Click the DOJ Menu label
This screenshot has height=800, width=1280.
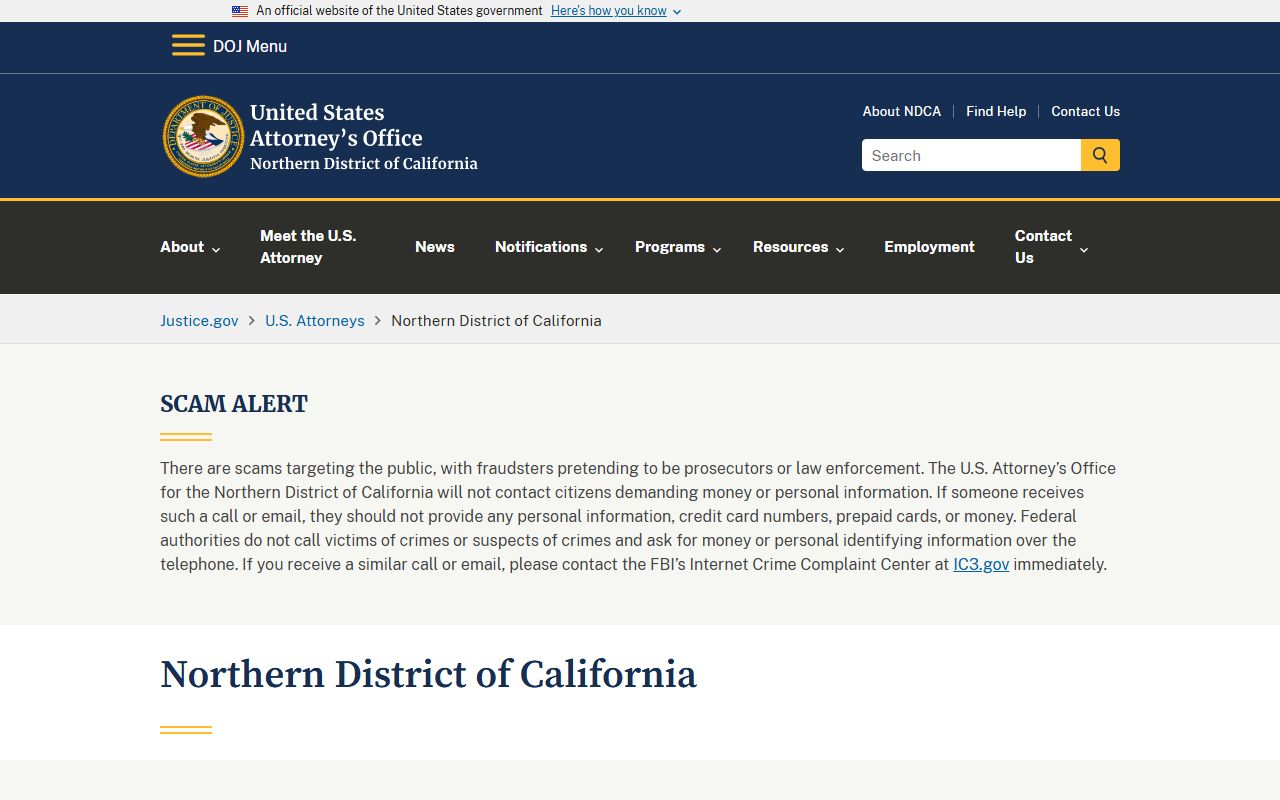(250, 46)
